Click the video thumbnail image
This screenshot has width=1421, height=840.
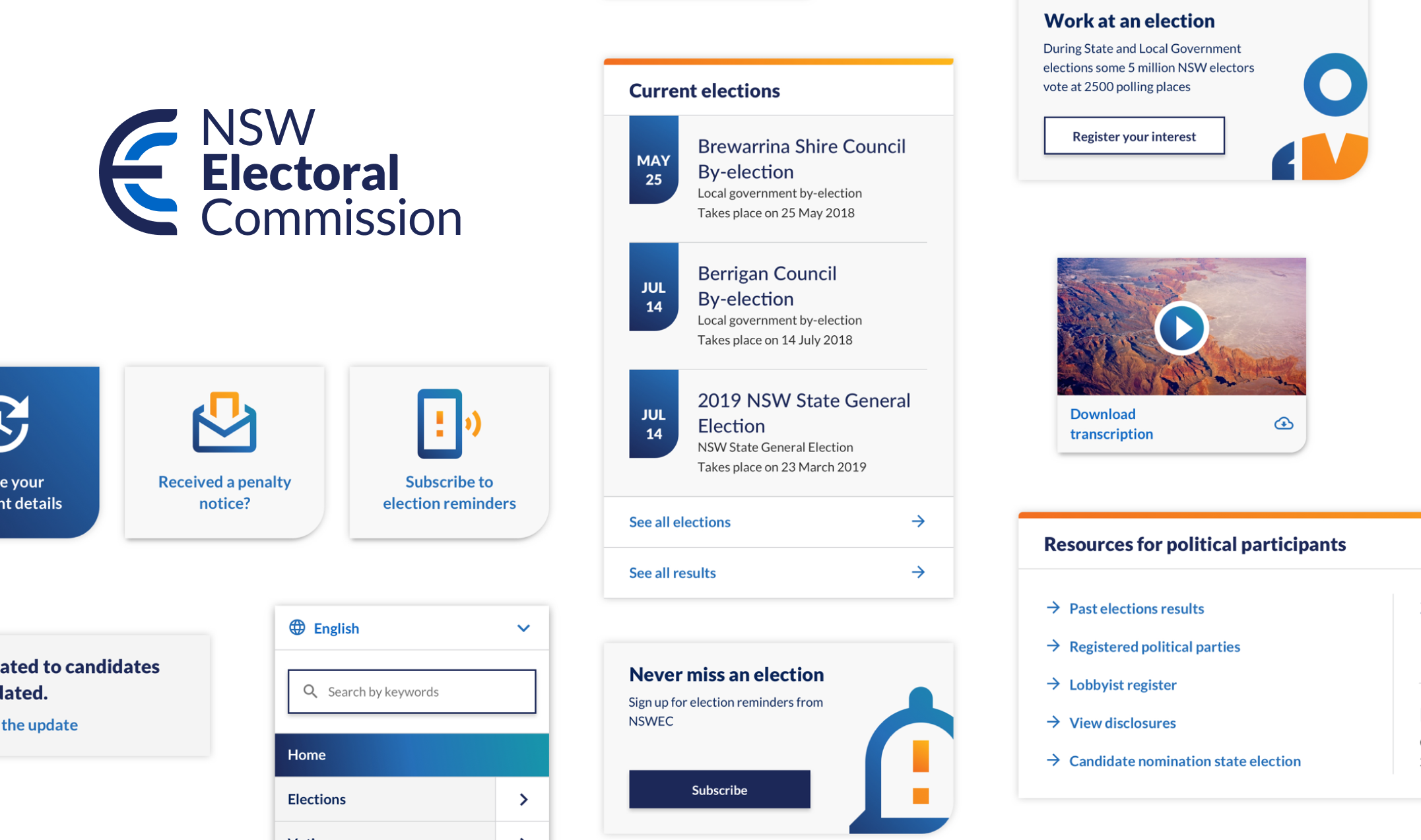tap(1181, 327)
